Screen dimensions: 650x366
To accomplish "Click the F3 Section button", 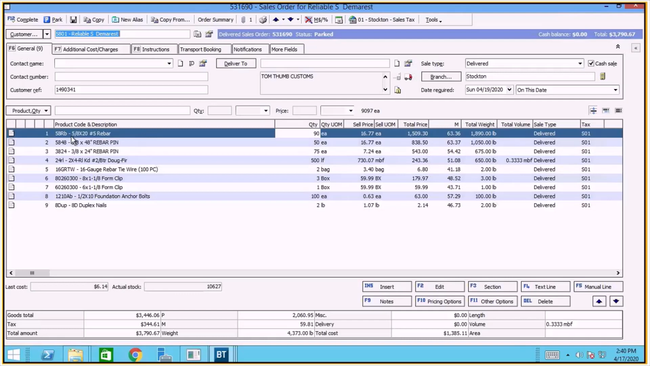I will click(x=492, y=286).
